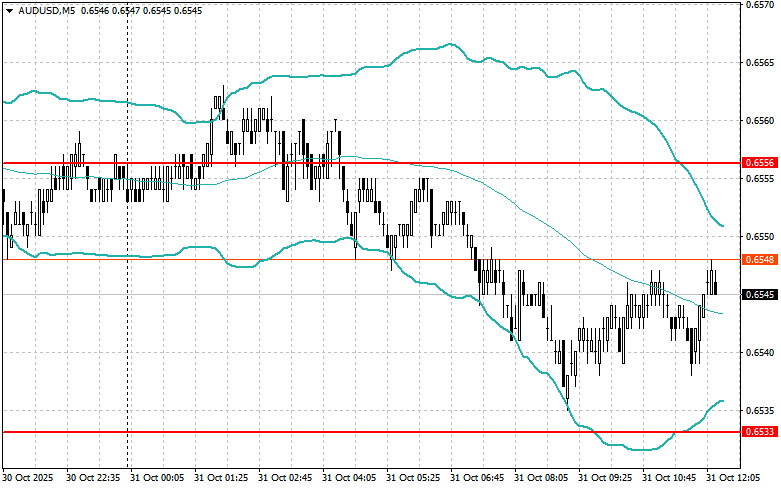Click the 0.6535 price scale value

[760, 411]
